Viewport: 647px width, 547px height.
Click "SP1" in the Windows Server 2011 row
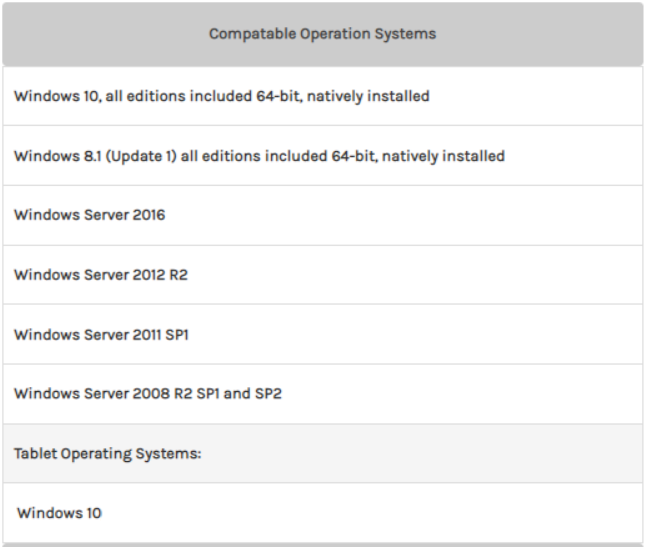177,335
